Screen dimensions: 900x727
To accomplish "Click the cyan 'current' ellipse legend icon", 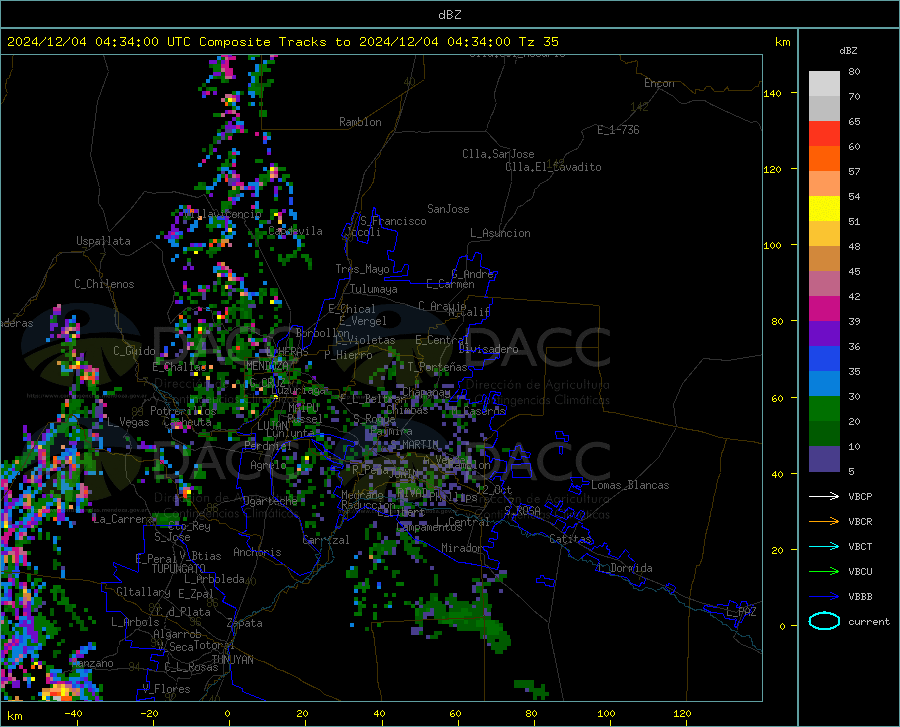I will click(x=824, y=621).
